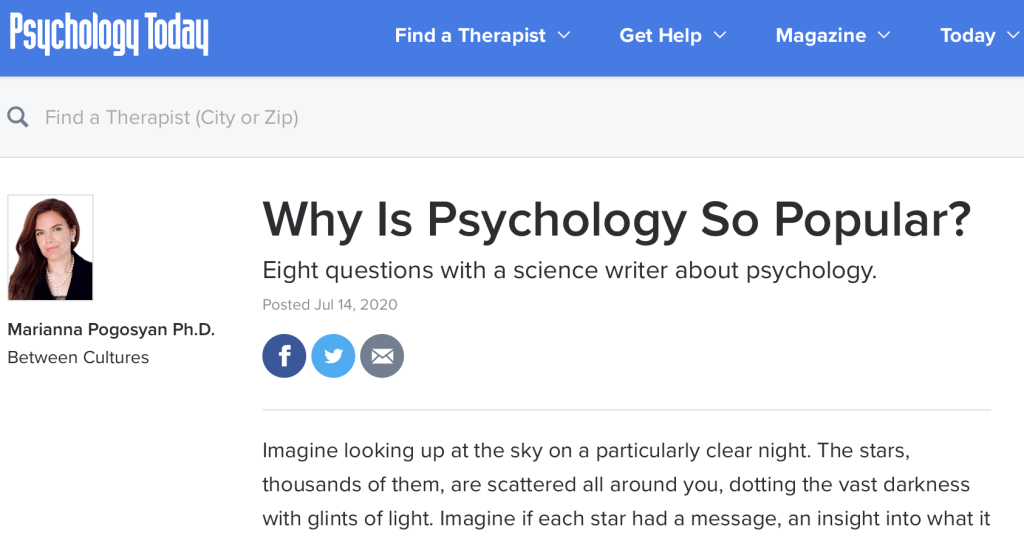
Task: Open the Today menu
Action: 967,36
